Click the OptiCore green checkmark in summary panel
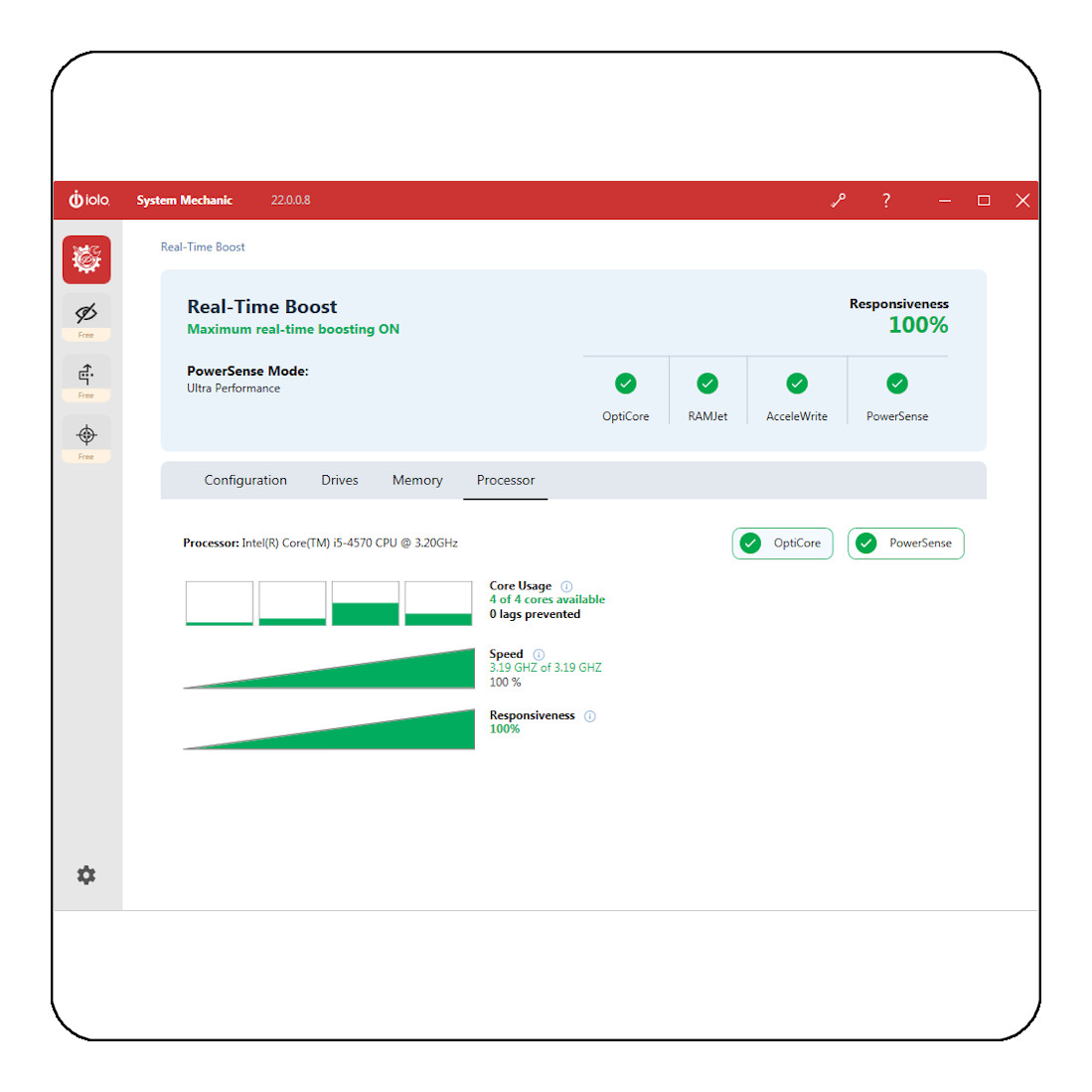1092x1092 pixels. [x=625, y=383]
